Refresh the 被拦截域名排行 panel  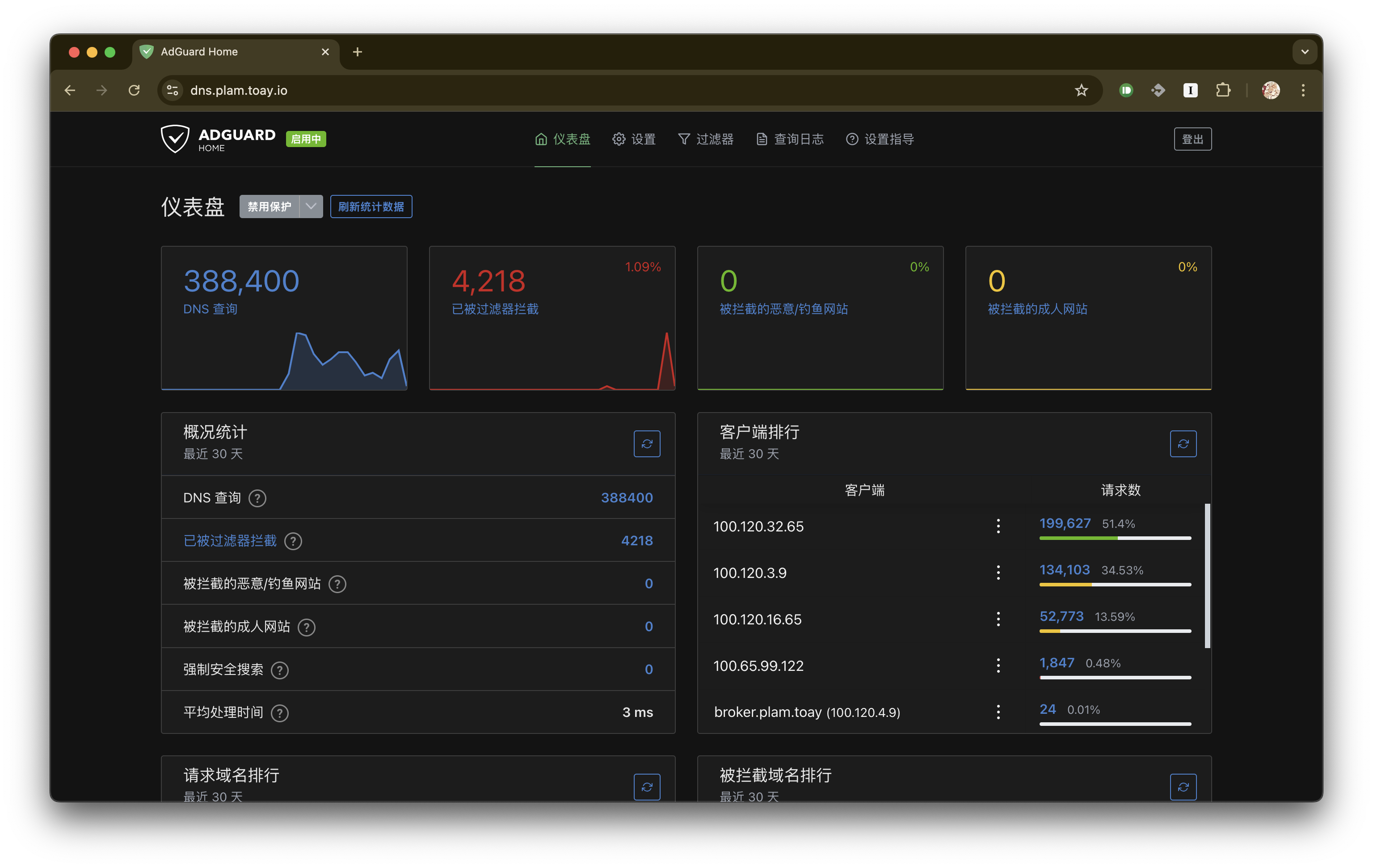point(1183,787)
